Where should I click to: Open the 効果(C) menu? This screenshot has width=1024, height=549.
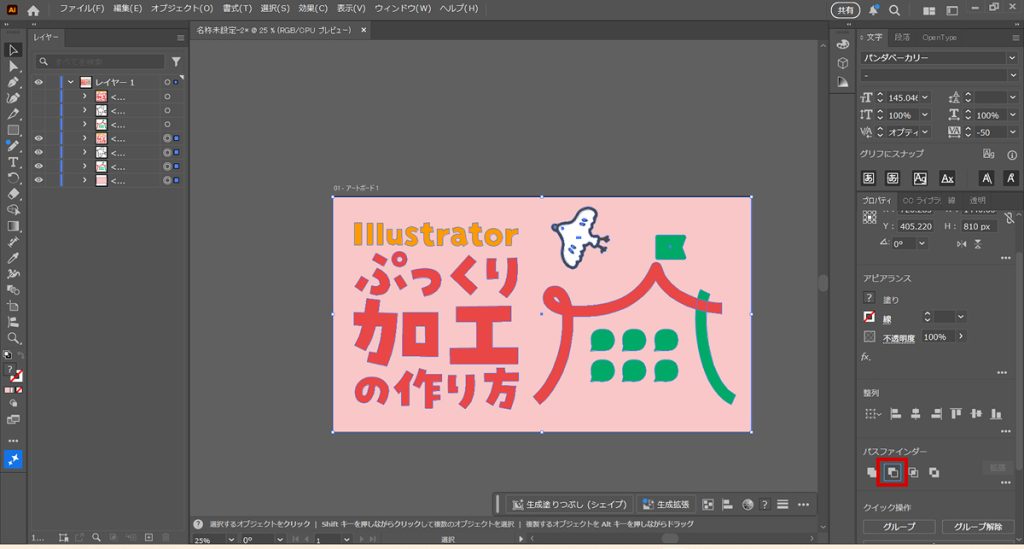pos(313,9)
